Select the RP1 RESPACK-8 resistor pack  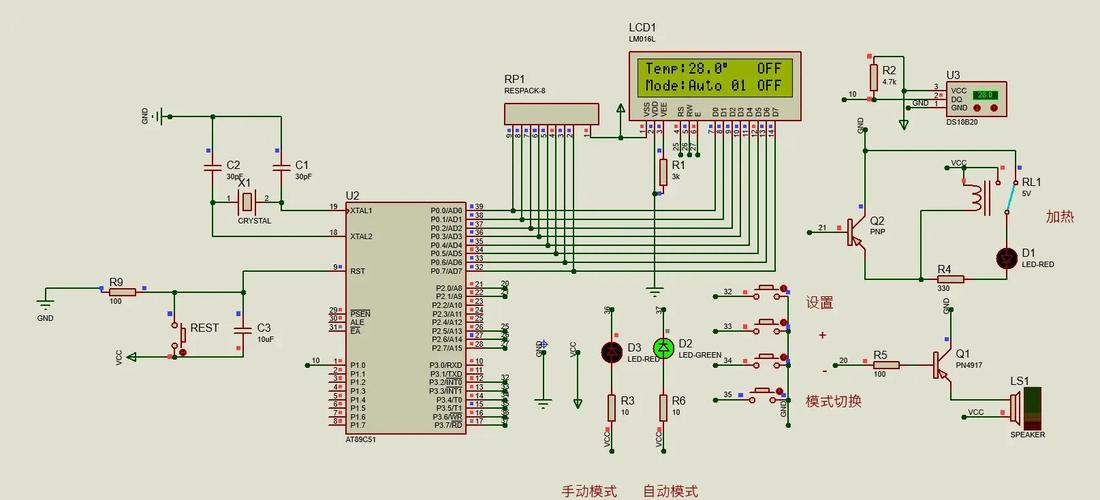coord(551,114)
